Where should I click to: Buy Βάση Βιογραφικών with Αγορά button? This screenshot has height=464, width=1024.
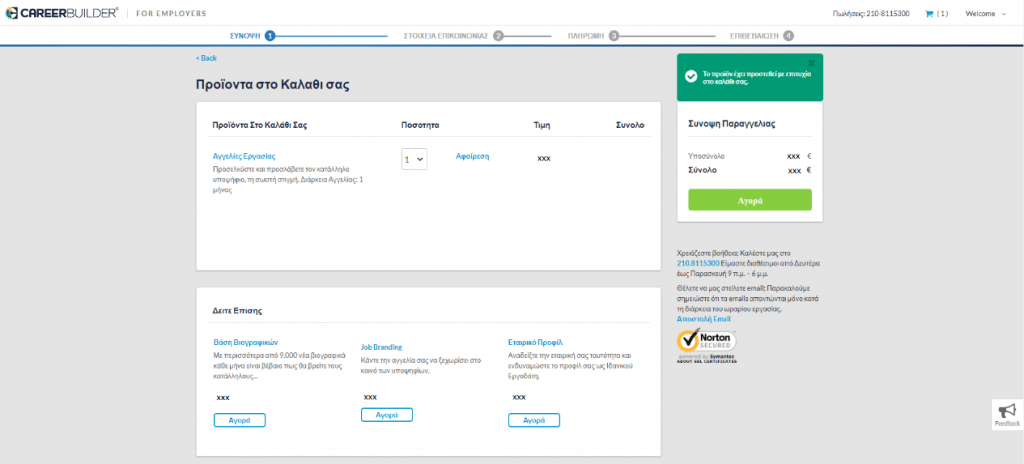(239, 420)
